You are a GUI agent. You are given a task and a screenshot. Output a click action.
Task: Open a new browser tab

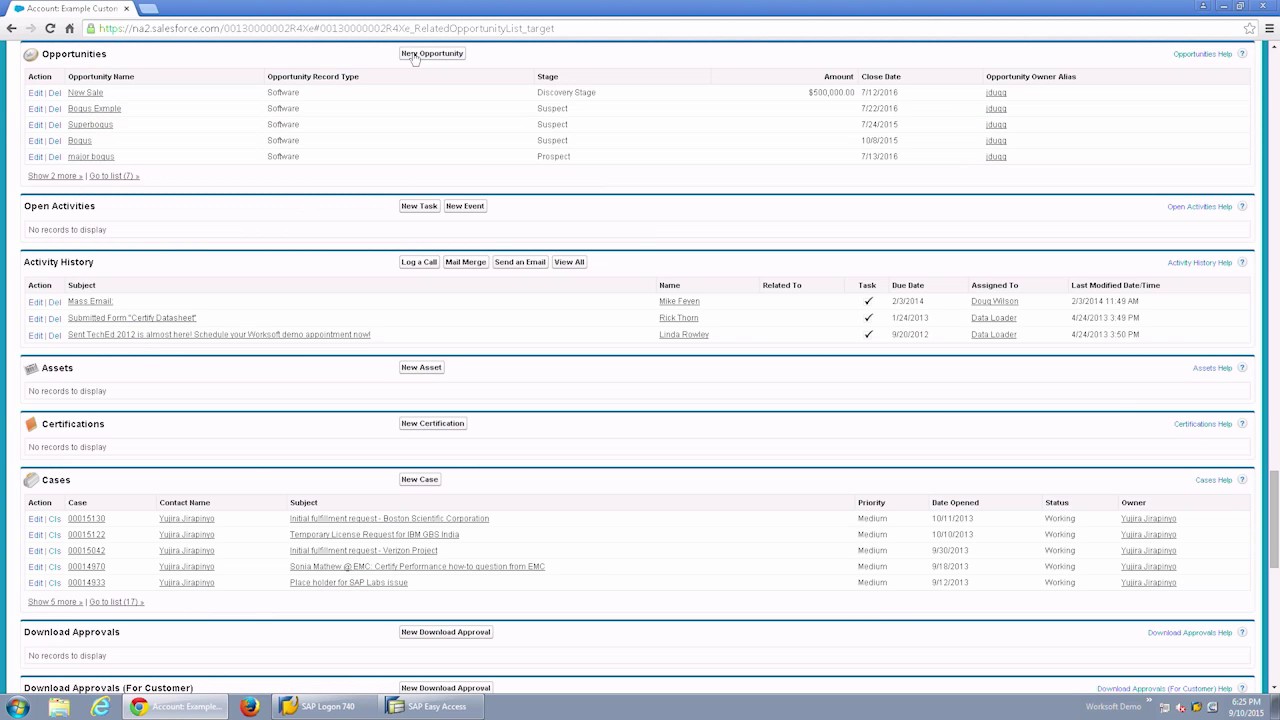[148, 8]
